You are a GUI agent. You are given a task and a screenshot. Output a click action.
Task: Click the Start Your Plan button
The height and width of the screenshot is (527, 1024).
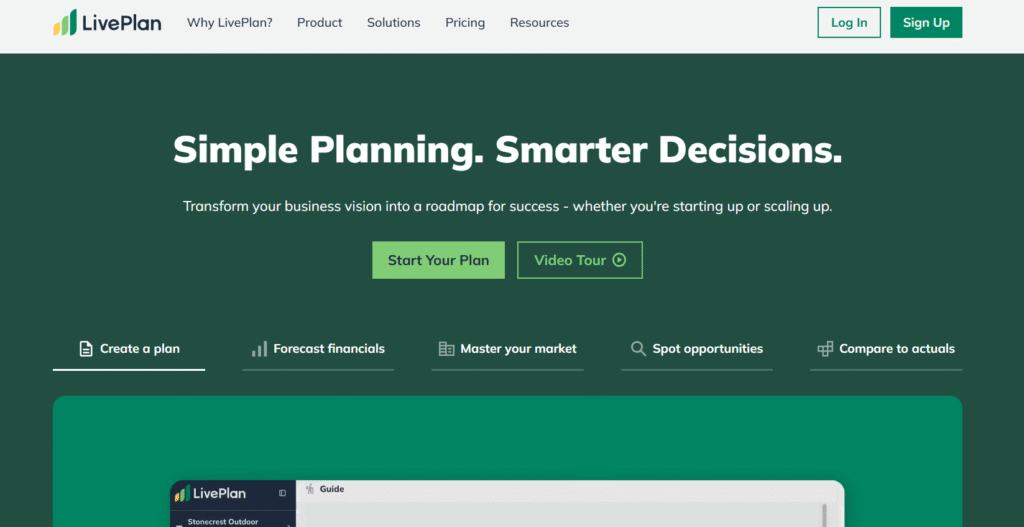[438, 260]
